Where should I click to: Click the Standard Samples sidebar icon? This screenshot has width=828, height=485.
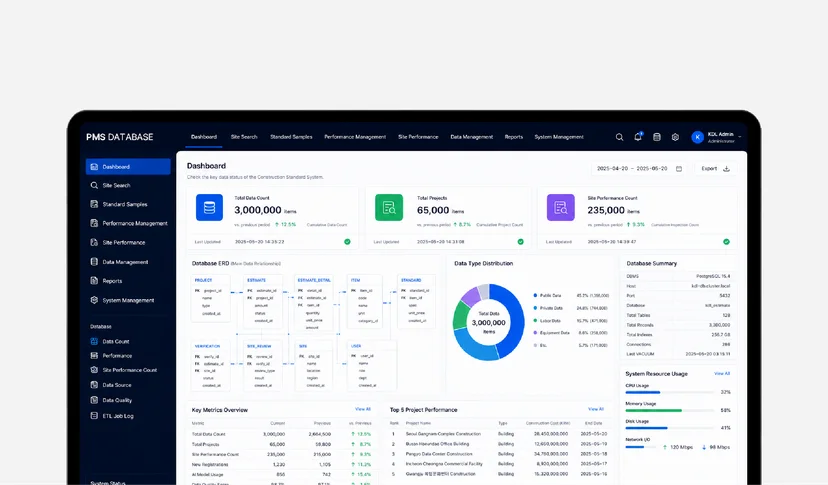point(94,204)
